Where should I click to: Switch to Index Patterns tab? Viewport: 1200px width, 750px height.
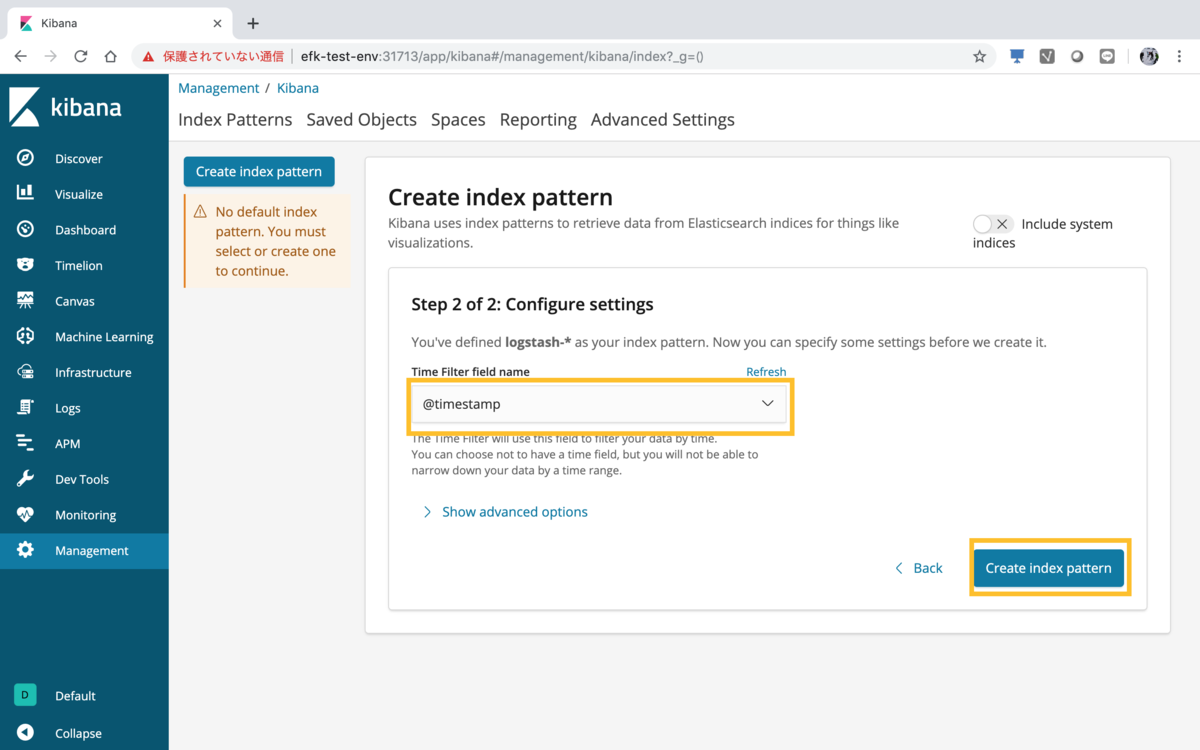(x=235, y=120)
